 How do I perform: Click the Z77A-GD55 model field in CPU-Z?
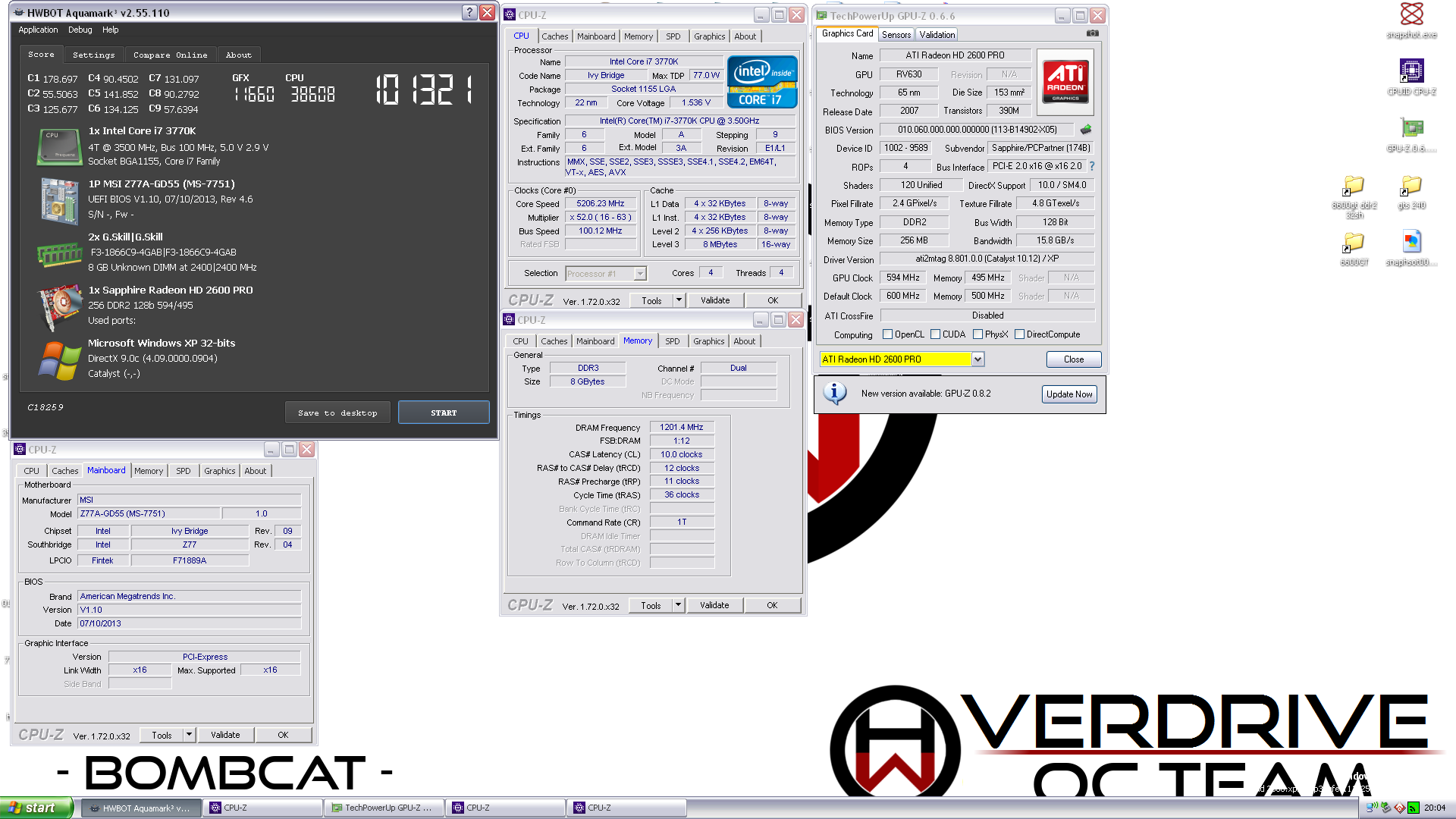pyautogui.click(x=149, y=513)
